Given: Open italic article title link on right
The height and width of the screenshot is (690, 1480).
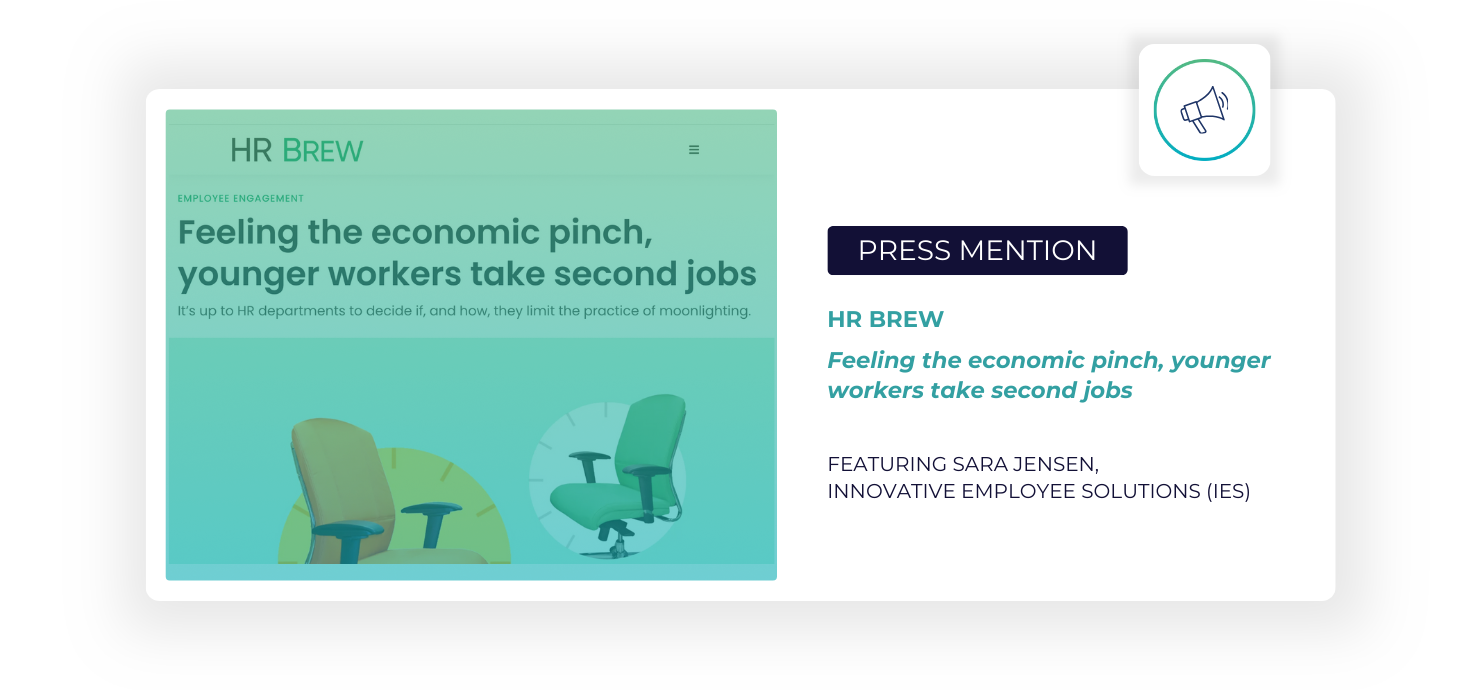Looking at the screenshot, I should pos(1048,375).
